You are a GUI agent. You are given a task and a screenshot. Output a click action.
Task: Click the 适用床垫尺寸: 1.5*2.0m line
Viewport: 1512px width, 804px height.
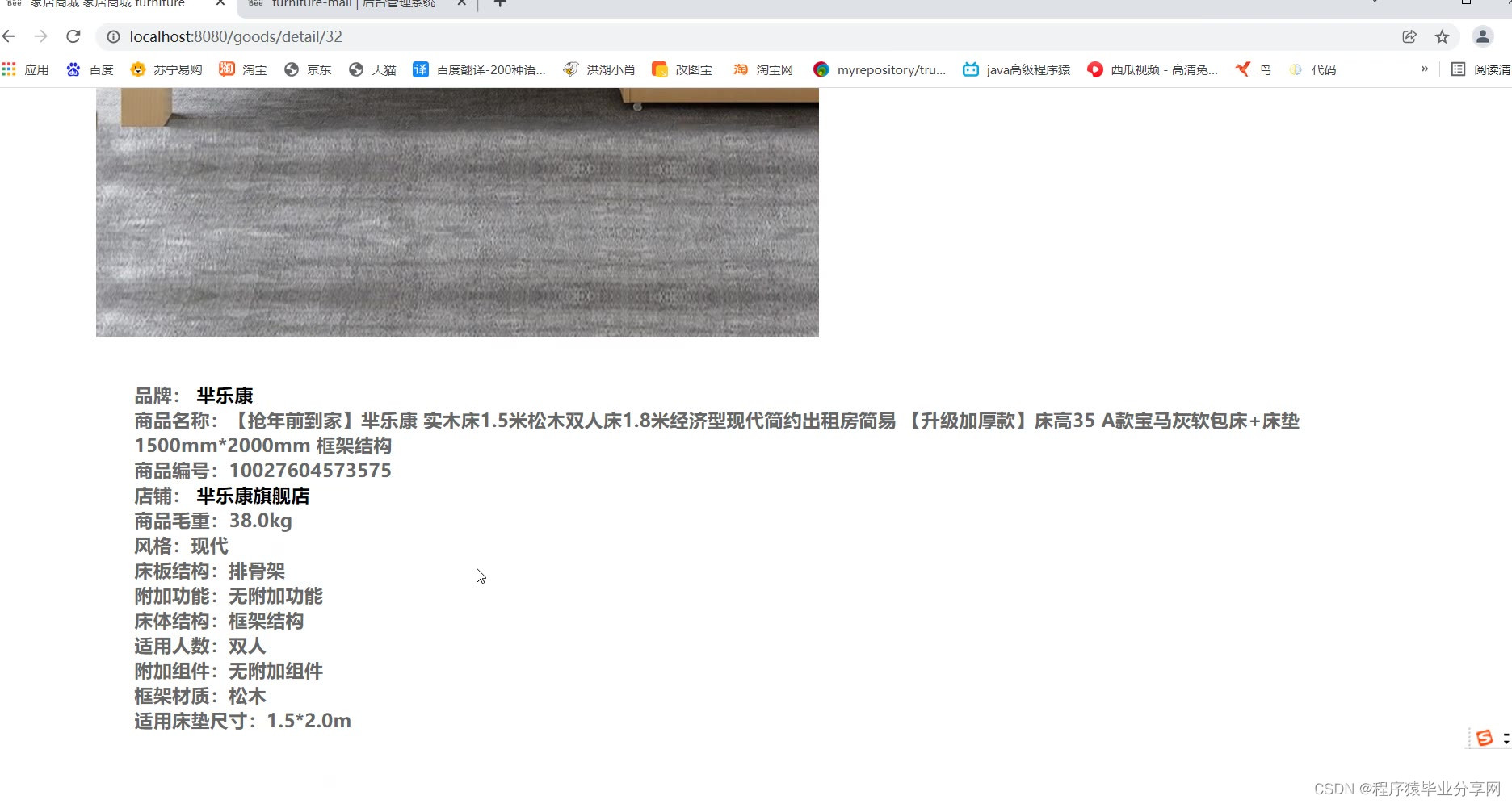point(242,721)
